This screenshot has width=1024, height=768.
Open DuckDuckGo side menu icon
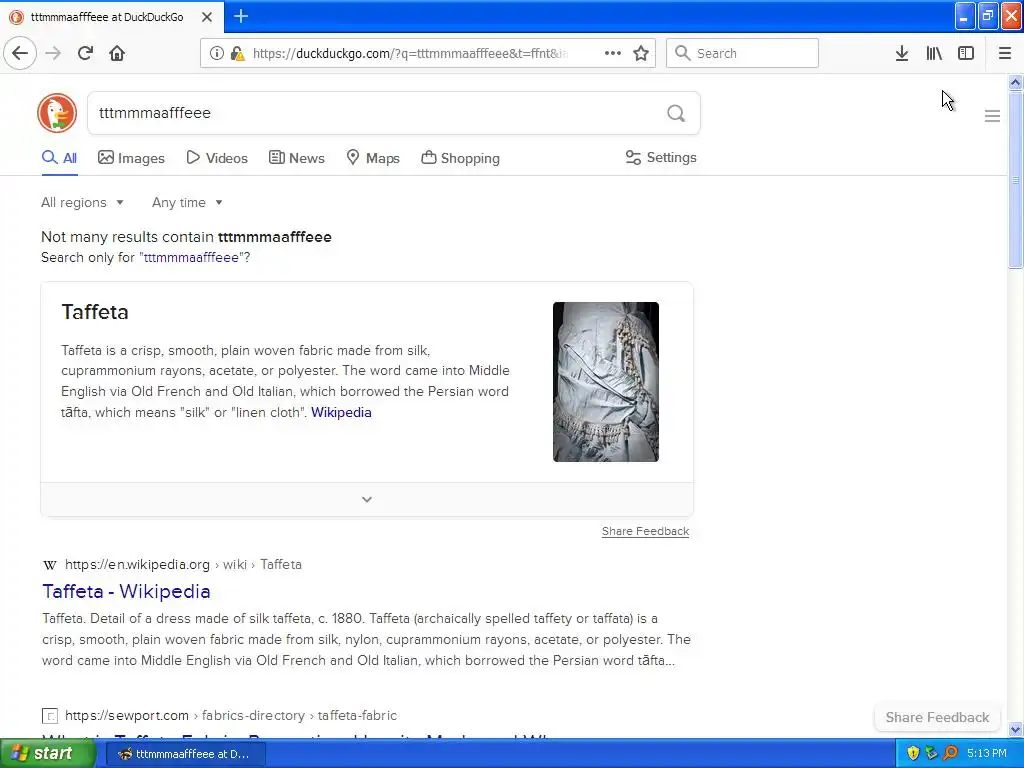(x=992, y=116)
